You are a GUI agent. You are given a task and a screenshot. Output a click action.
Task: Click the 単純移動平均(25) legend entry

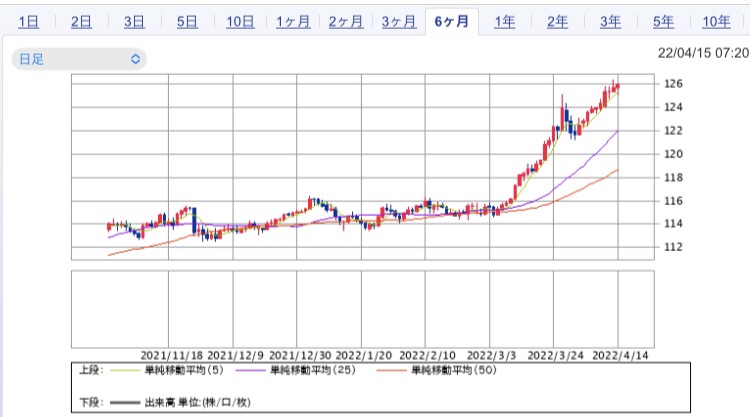pos(313,370)
